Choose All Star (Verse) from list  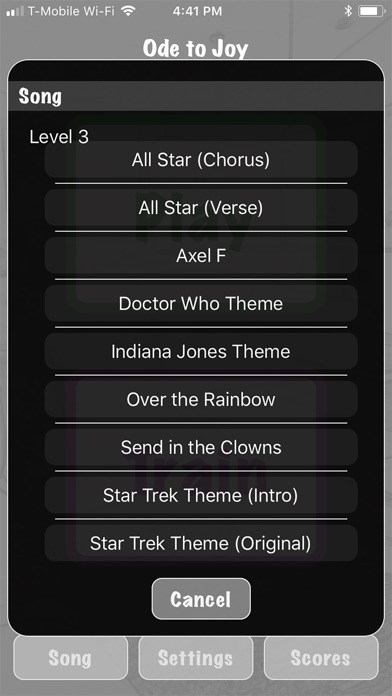pos(201,208)
